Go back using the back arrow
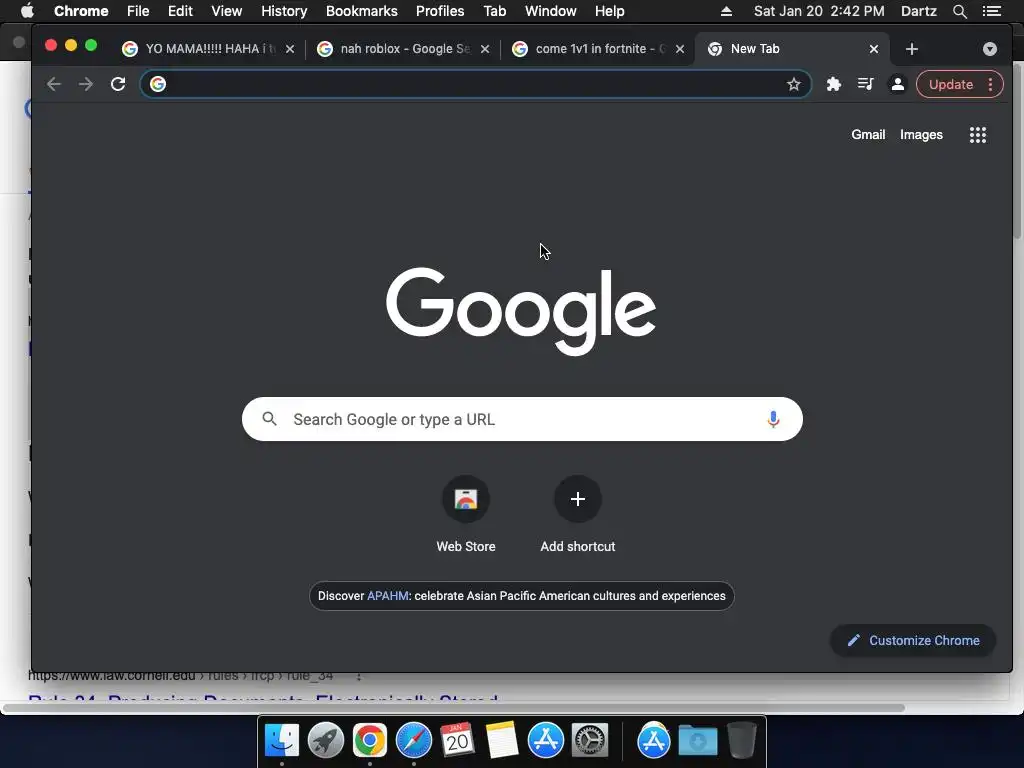 click(54, 84)
